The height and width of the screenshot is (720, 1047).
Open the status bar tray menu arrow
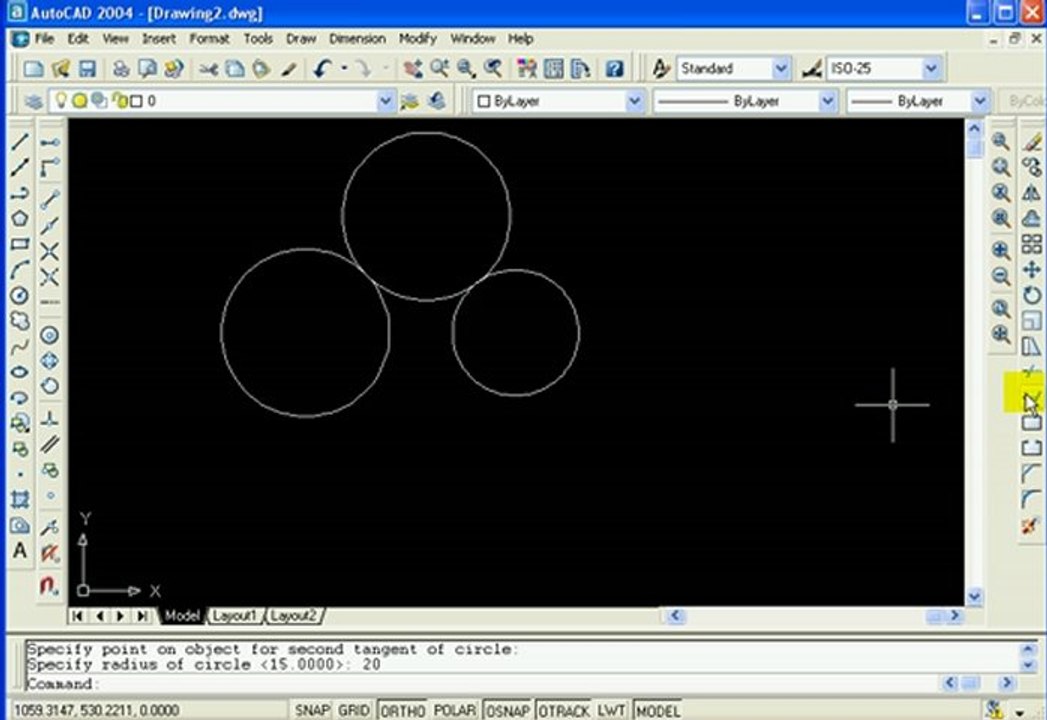(1020, 712)
